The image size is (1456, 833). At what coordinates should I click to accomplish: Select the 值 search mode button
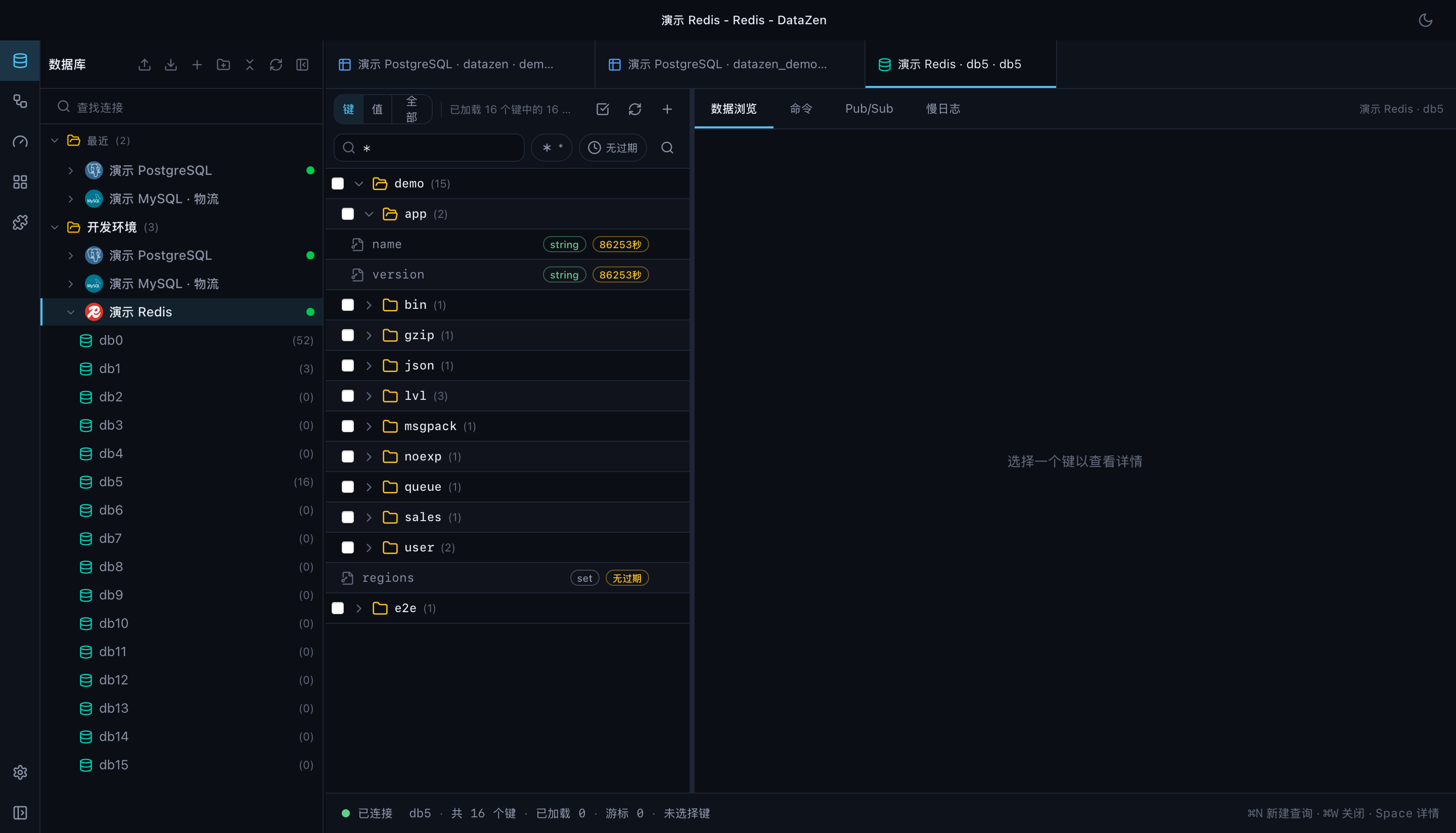[378, 109]
